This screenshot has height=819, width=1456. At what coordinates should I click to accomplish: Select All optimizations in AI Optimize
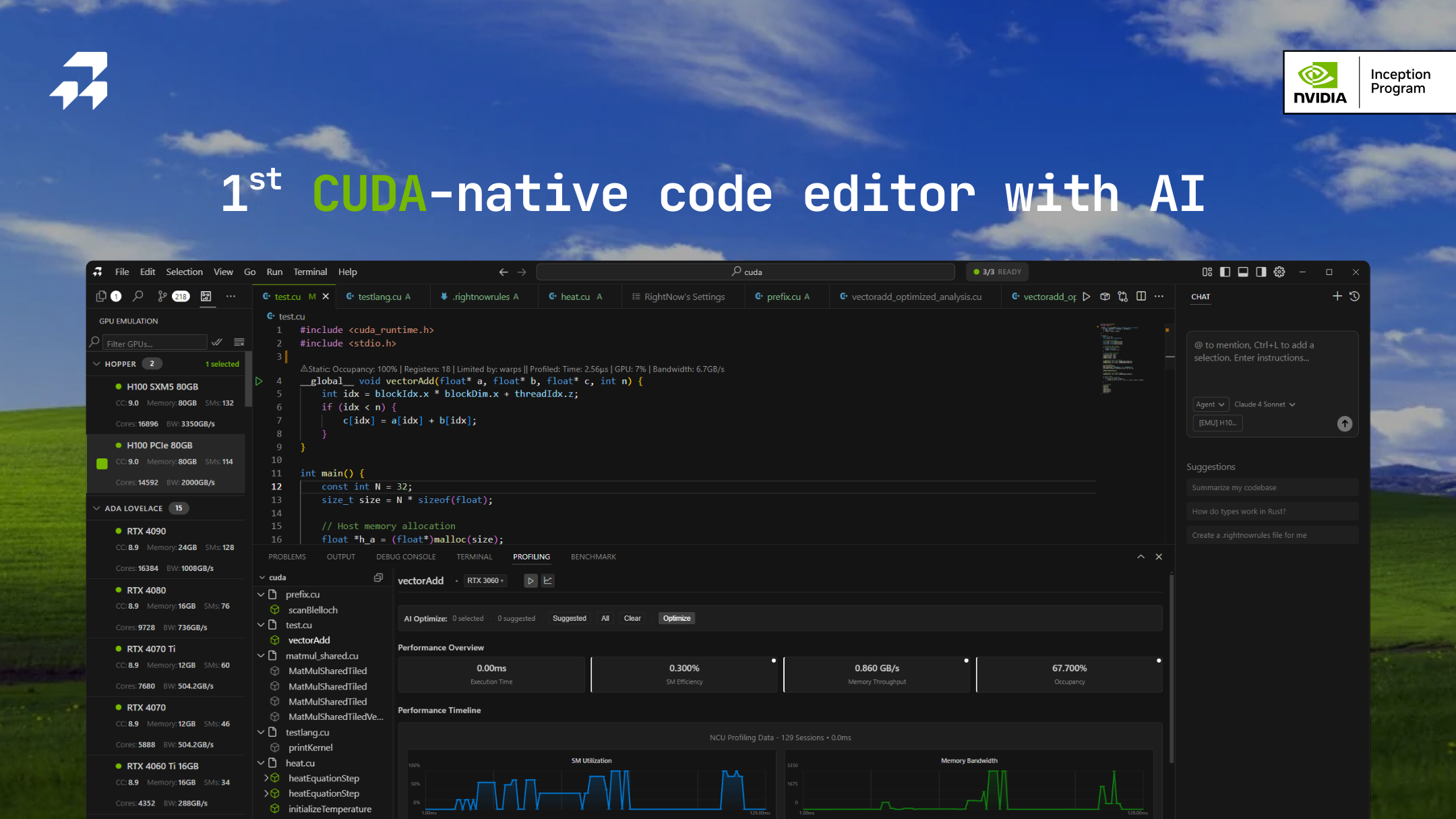(605, 618)
